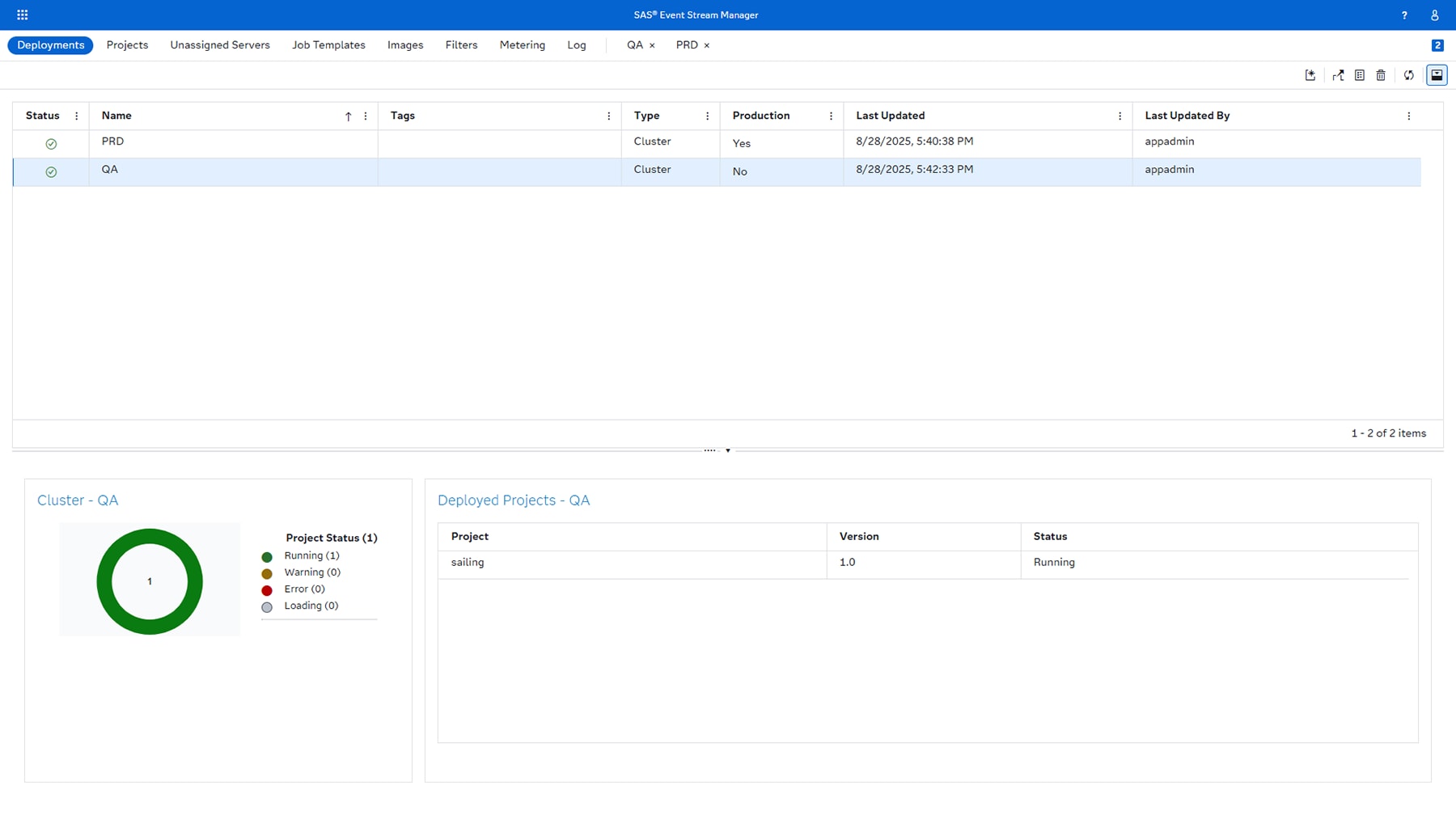Click the Help question mark icon

click(1404, 15)
